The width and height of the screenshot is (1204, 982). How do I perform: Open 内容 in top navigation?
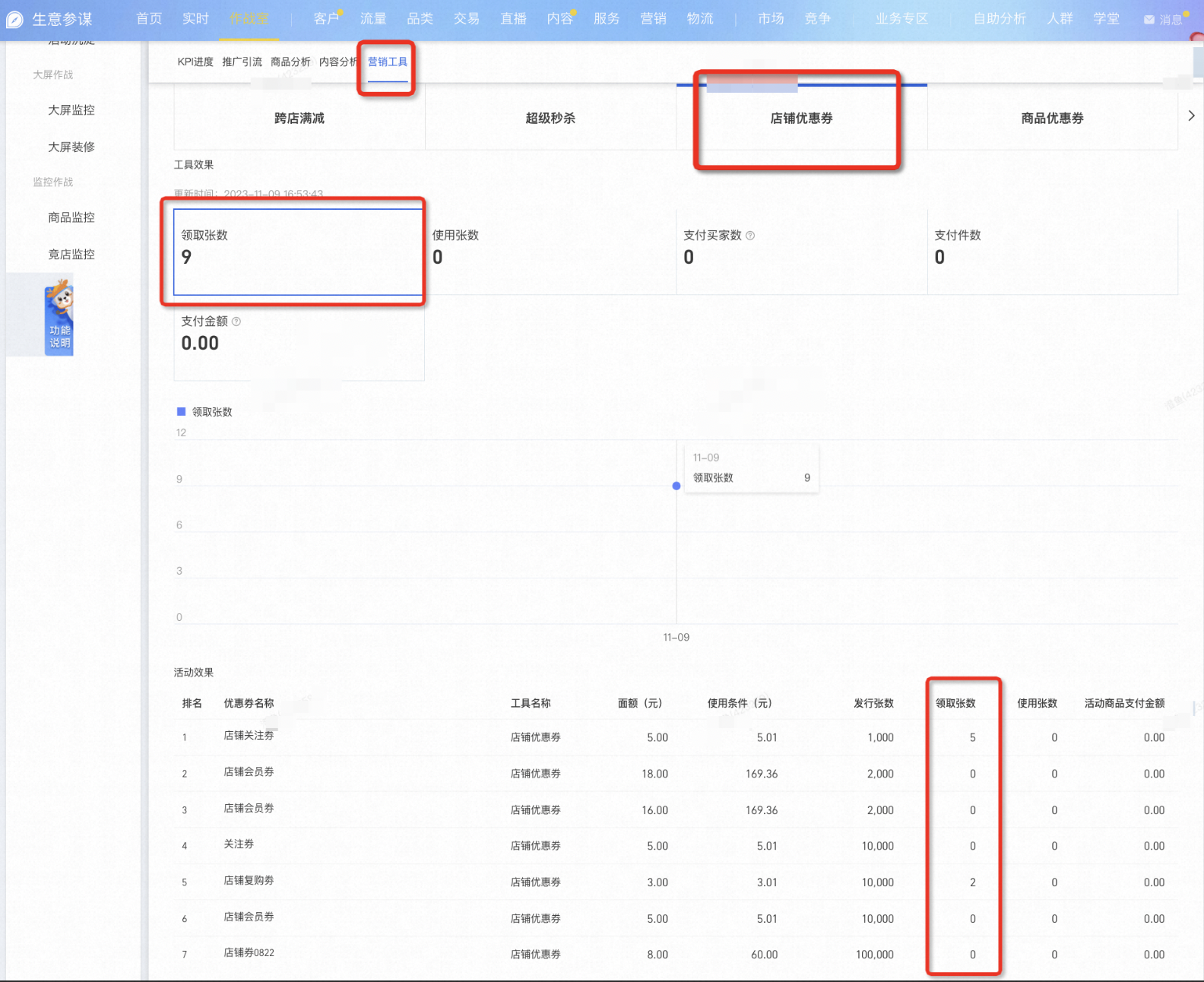coord(560,18)
